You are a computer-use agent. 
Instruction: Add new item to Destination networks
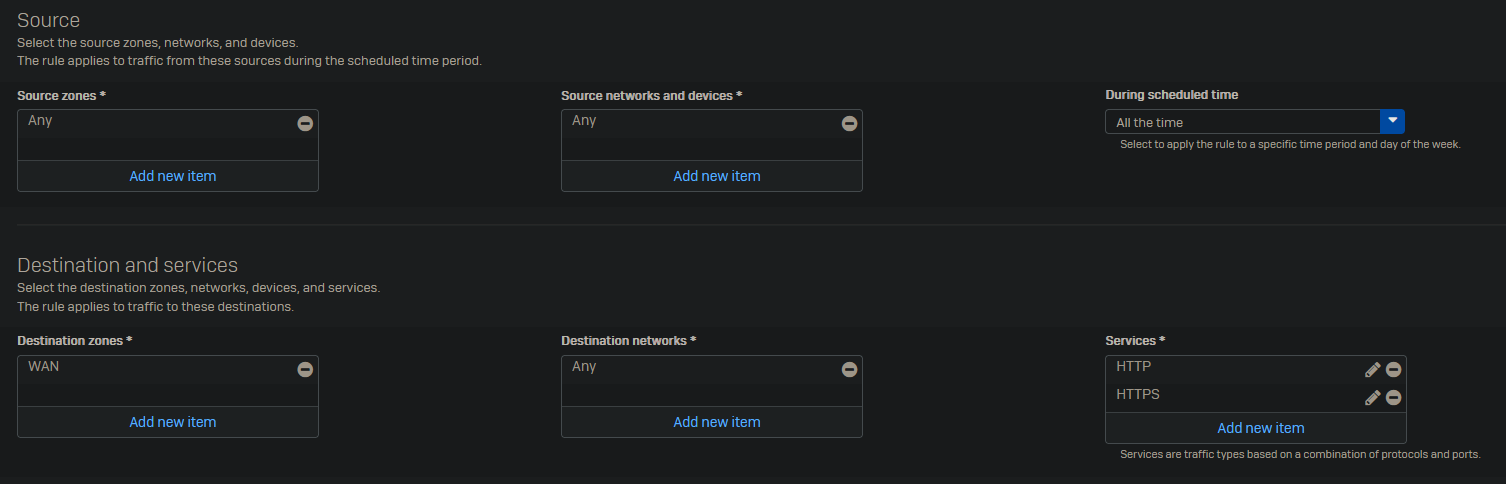pyautogui.click(x=716, y=422)
